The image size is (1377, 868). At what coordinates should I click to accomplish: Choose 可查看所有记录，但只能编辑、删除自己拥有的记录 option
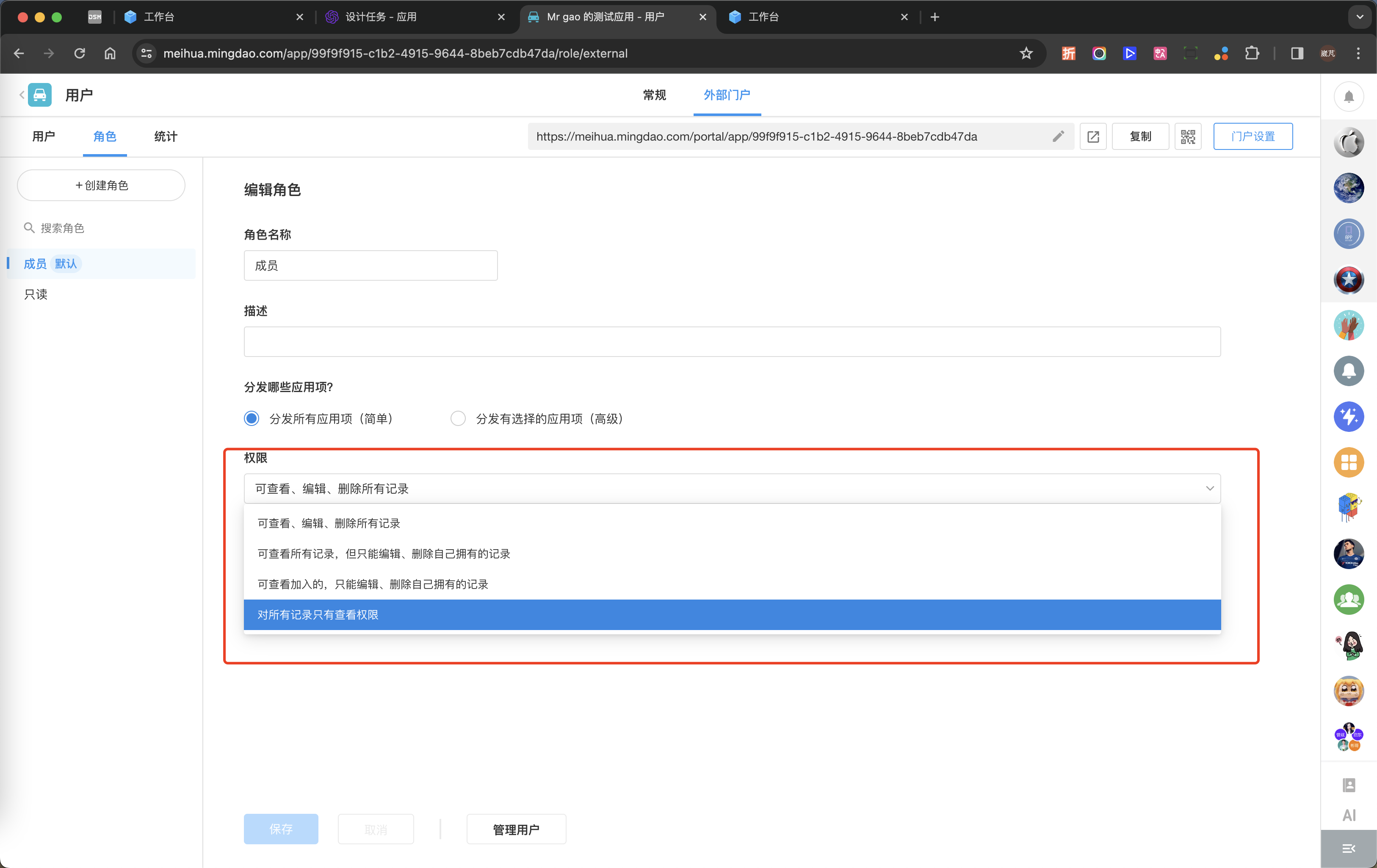coord(384,553)
